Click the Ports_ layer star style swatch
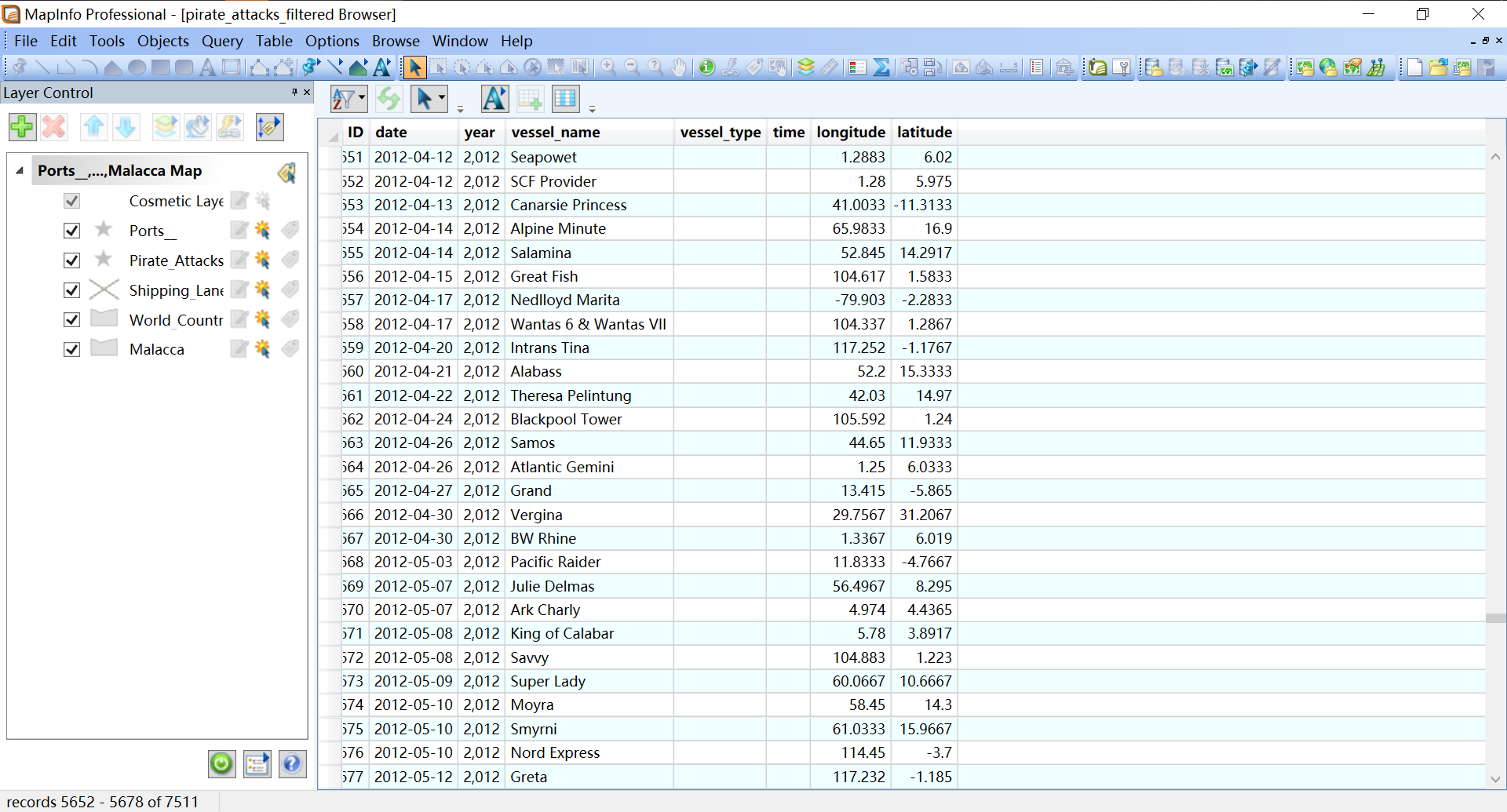This screenshot has height=812, width=1507. [104, 230]
